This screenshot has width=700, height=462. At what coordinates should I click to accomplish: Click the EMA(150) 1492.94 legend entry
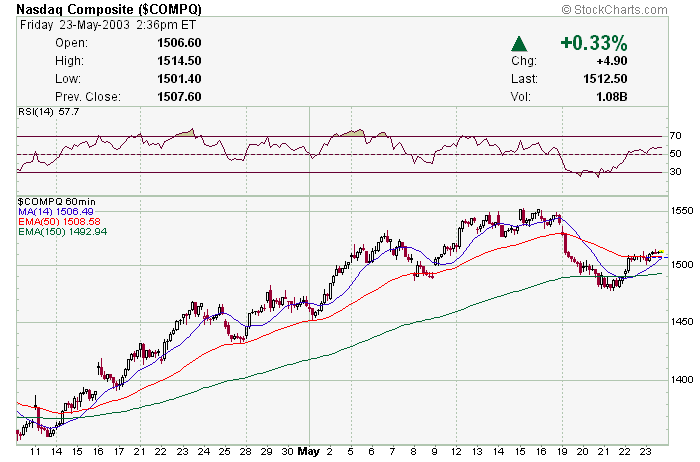click(62, 232)
